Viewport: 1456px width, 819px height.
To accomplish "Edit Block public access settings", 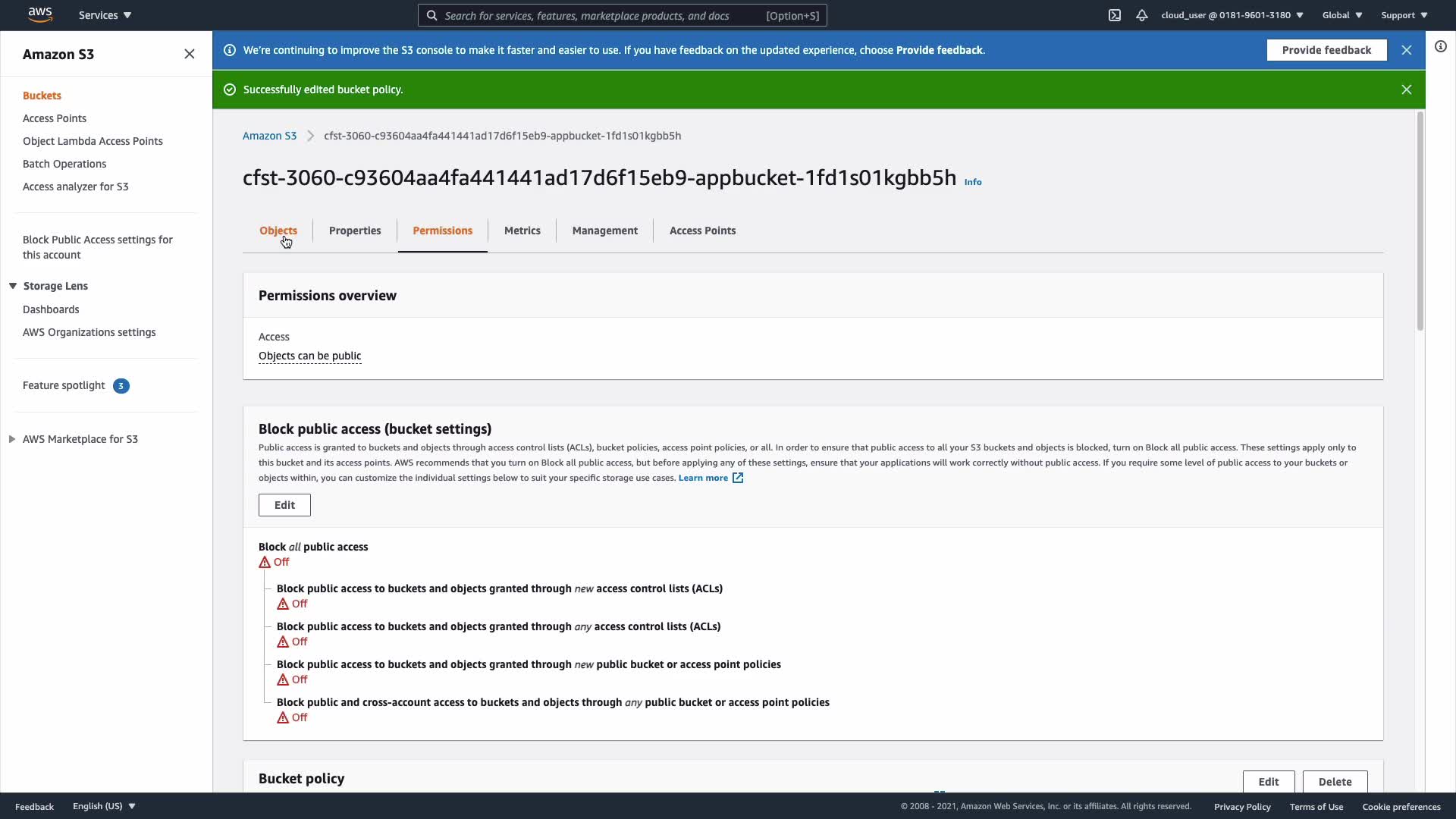I will 284,505.
